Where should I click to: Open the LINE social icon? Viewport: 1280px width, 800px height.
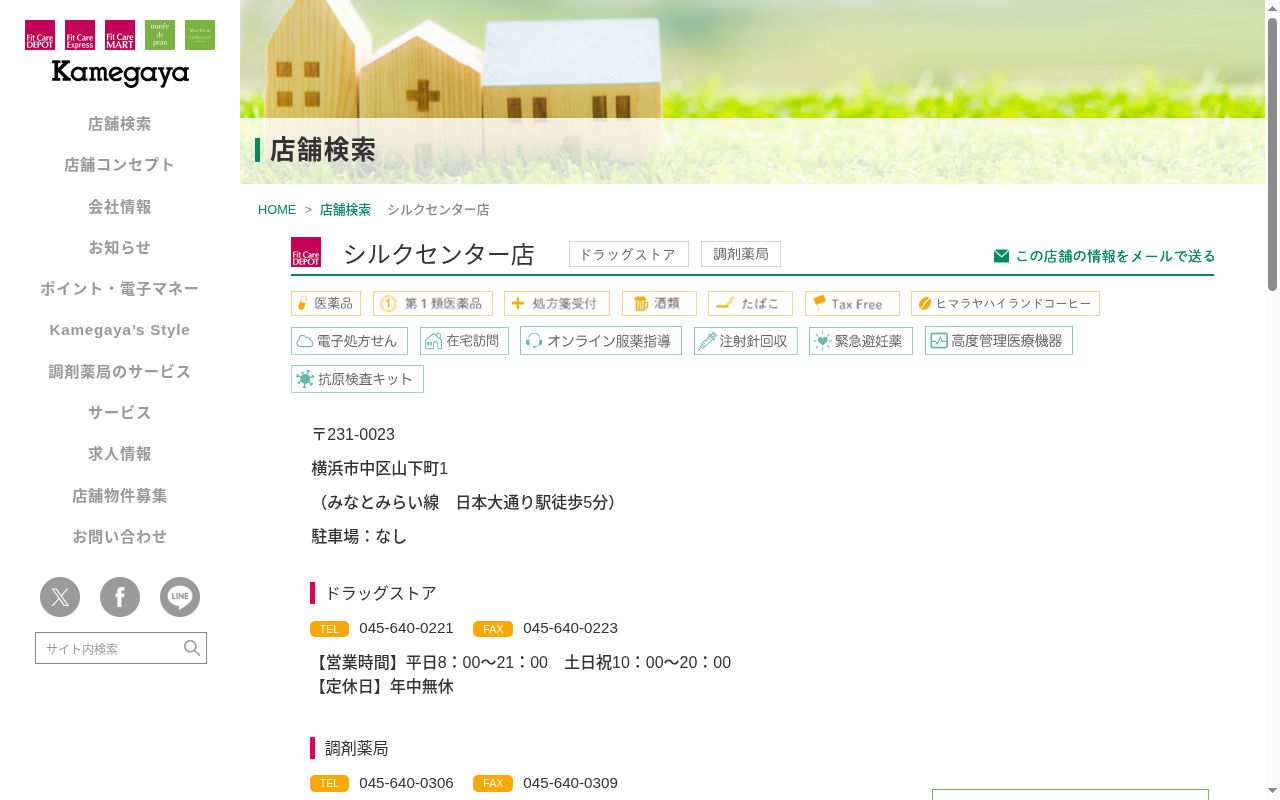tap(180, 597)
